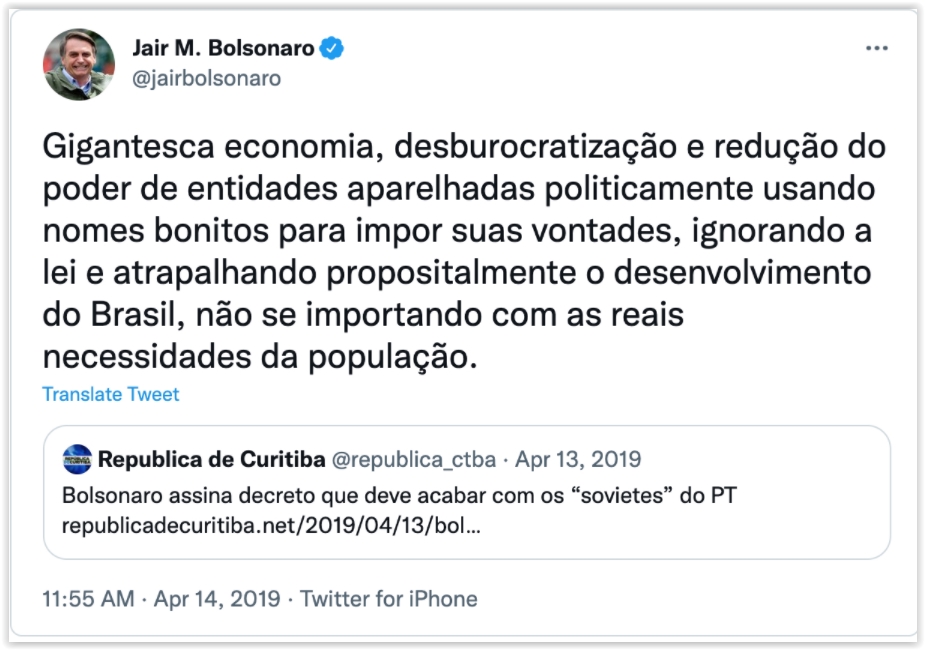Click the Republica de Curitiba avatar icon

(77, 460)
